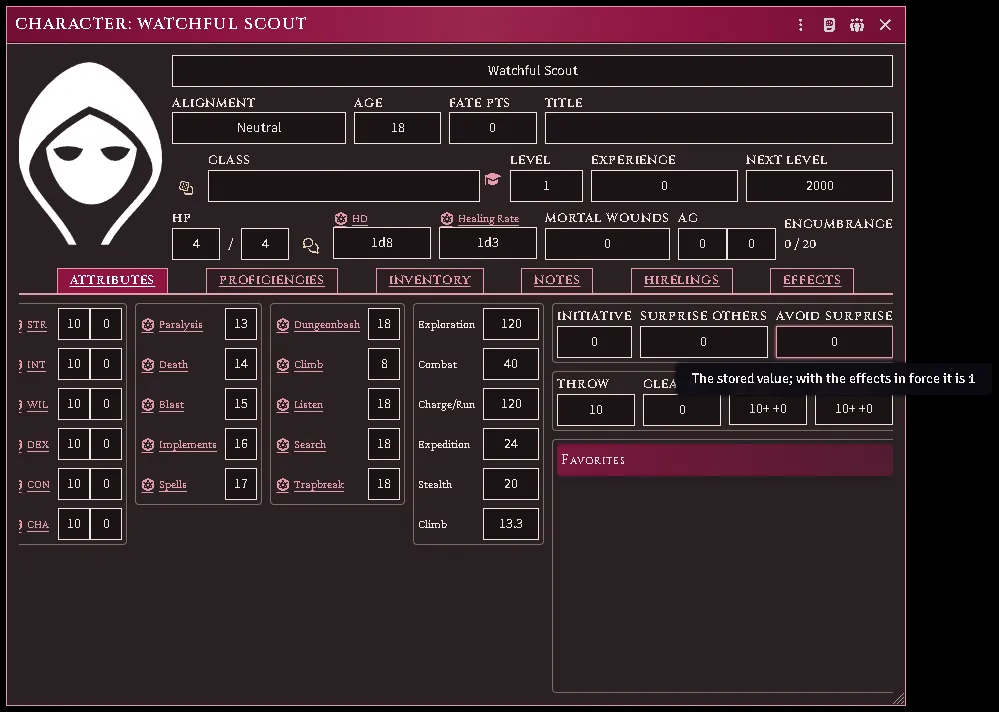Roll using the HD dice icon
Screen dimensions: 999x712
tap(341, 218)
